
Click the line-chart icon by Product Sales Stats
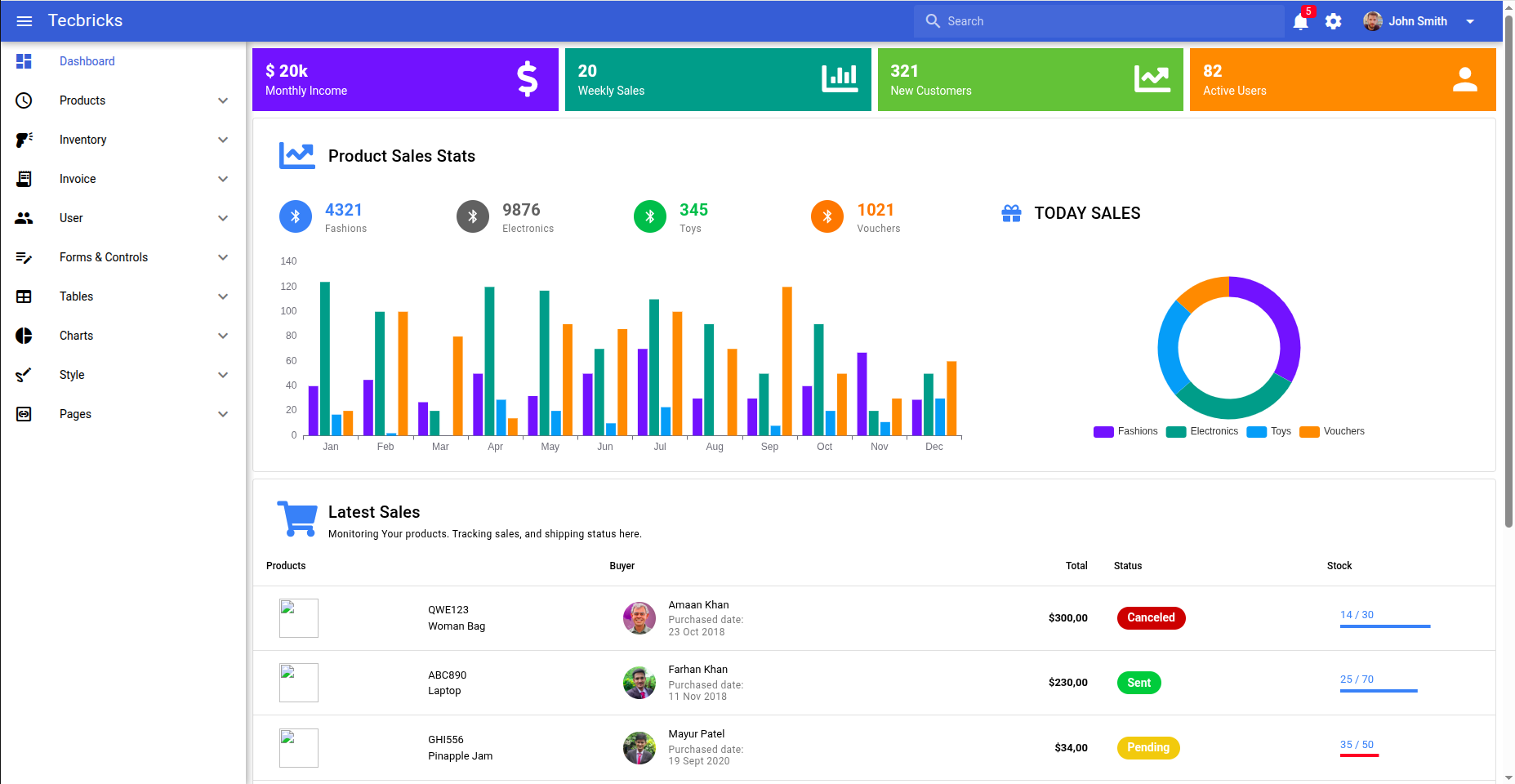coord(297,155)
